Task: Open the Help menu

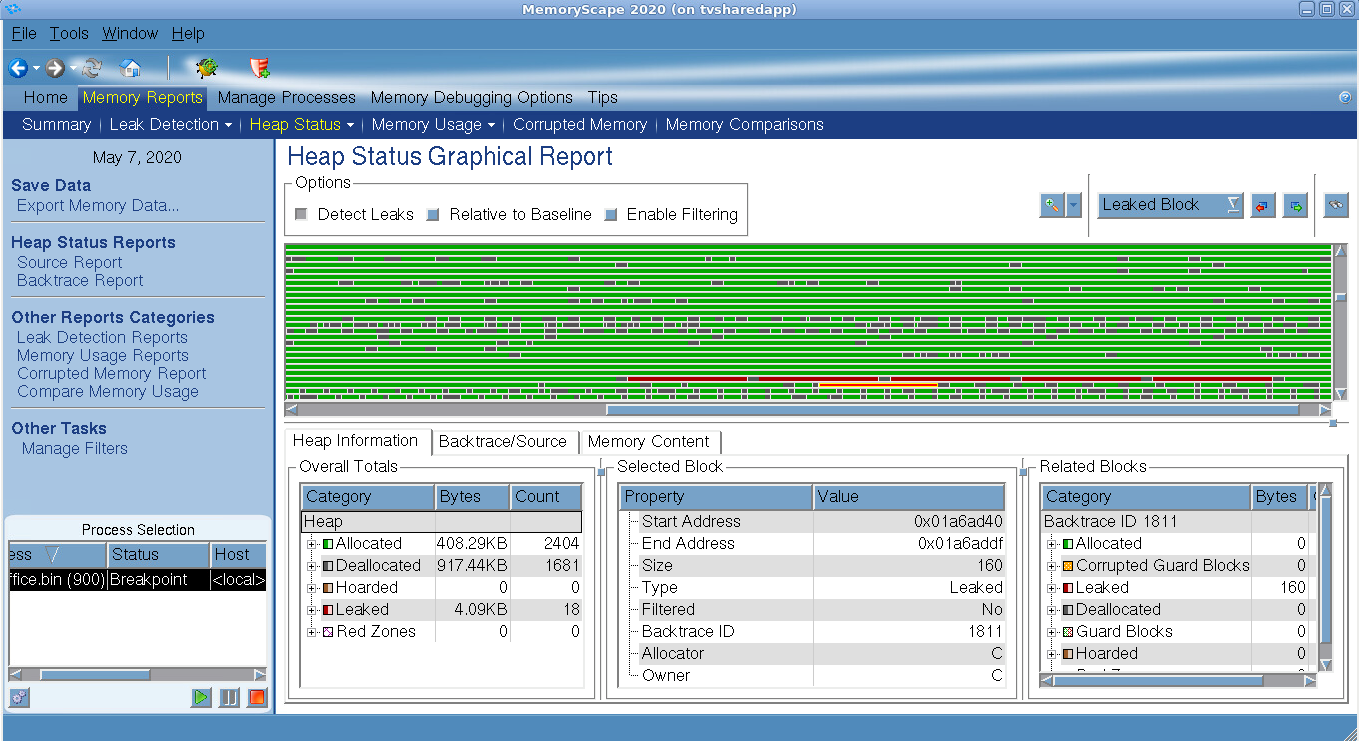Action: coord(188,34)
